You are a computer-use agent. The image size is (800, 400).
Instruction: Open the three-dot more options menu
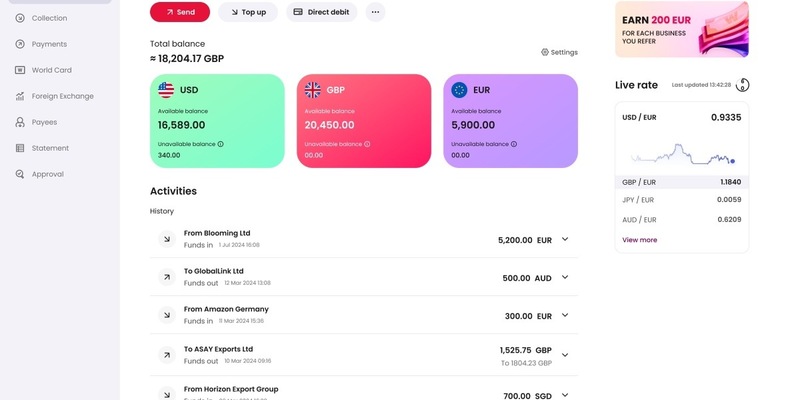[375, 12]
